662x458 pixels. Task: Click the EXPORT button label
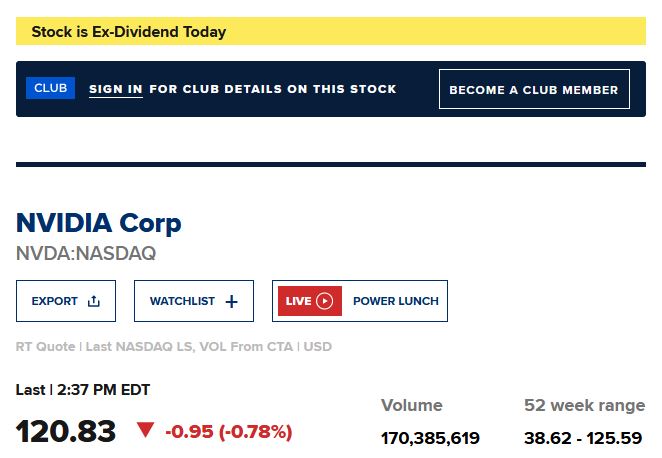(54, 301)
